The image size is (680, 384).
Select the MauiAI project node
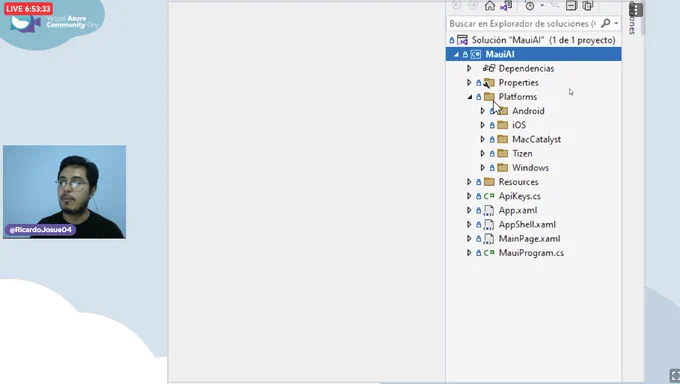click(533, 54)
